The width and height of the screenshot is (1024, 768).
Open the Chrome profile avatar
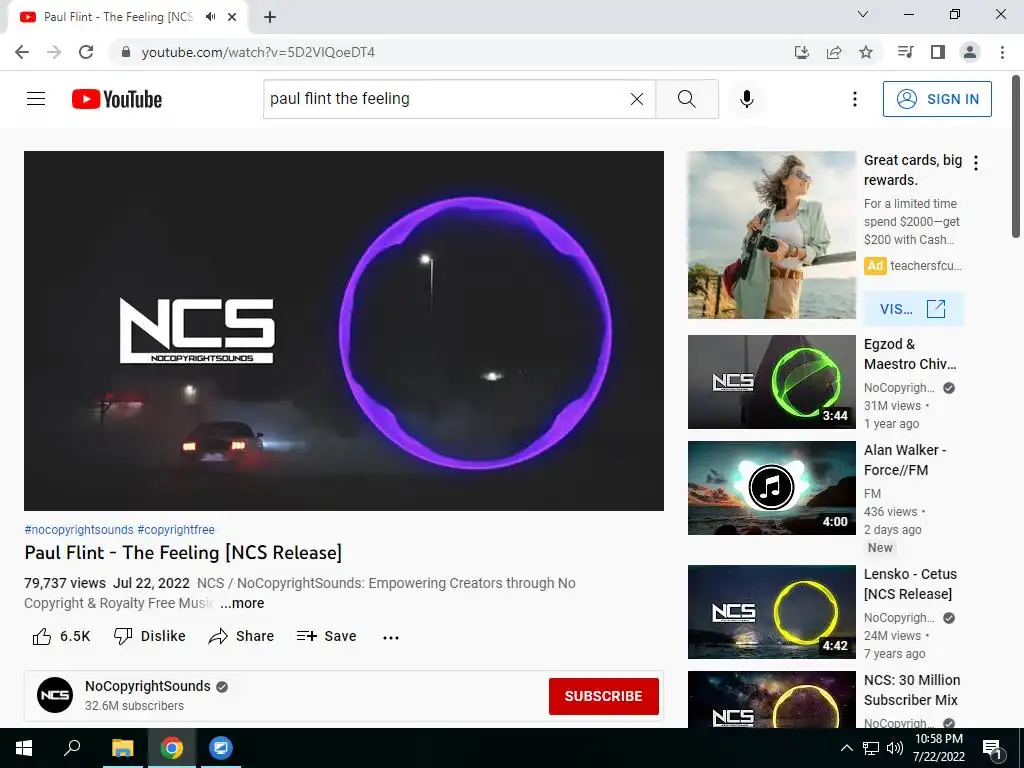pos(970,52)
